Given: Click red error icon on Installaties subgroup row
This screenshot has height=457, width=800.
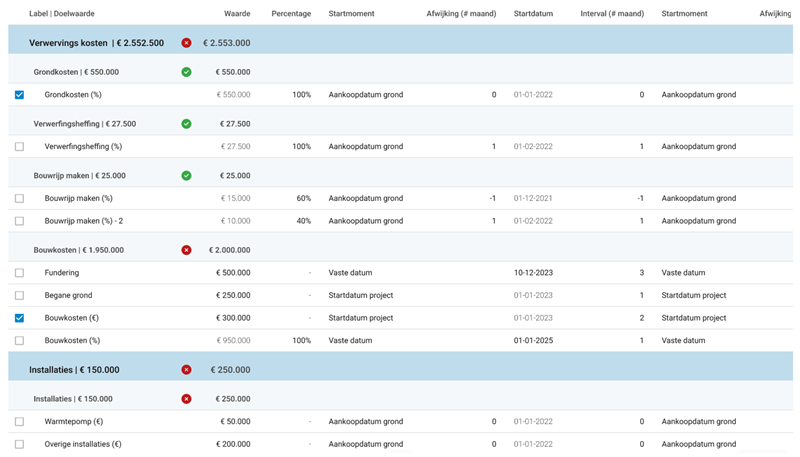Looking at the screenshot, I should point(187,399).
